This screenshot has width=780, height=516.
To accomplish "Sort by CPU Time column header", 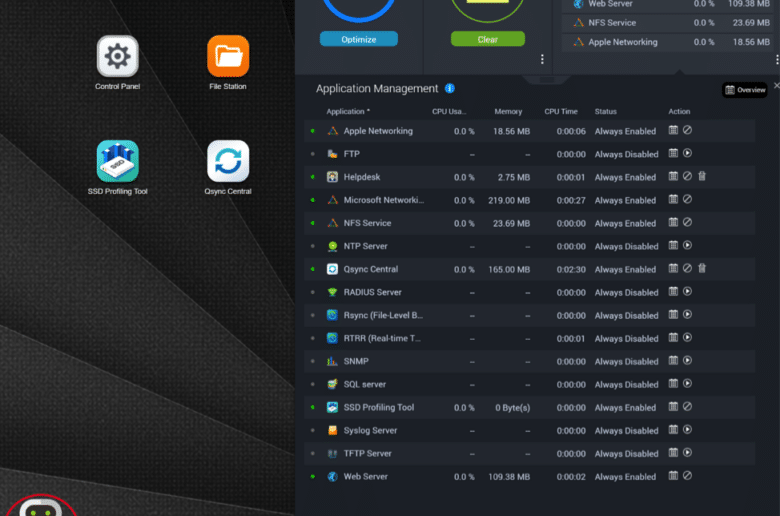I will [x=561, y=111].
